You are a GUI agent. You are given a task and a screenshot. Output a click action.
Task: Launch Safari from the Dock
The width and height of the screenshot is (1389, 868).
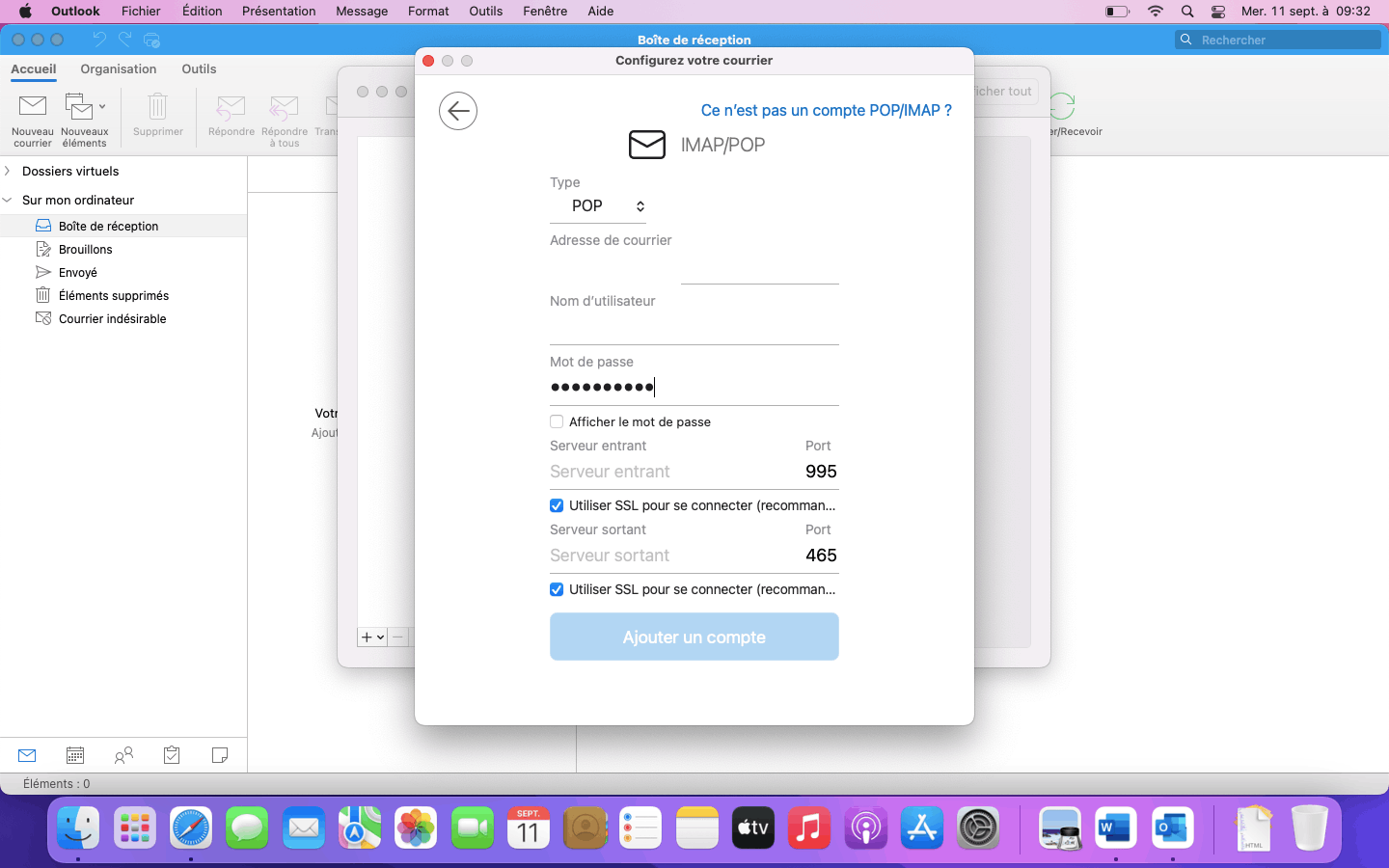click(191, 827)
